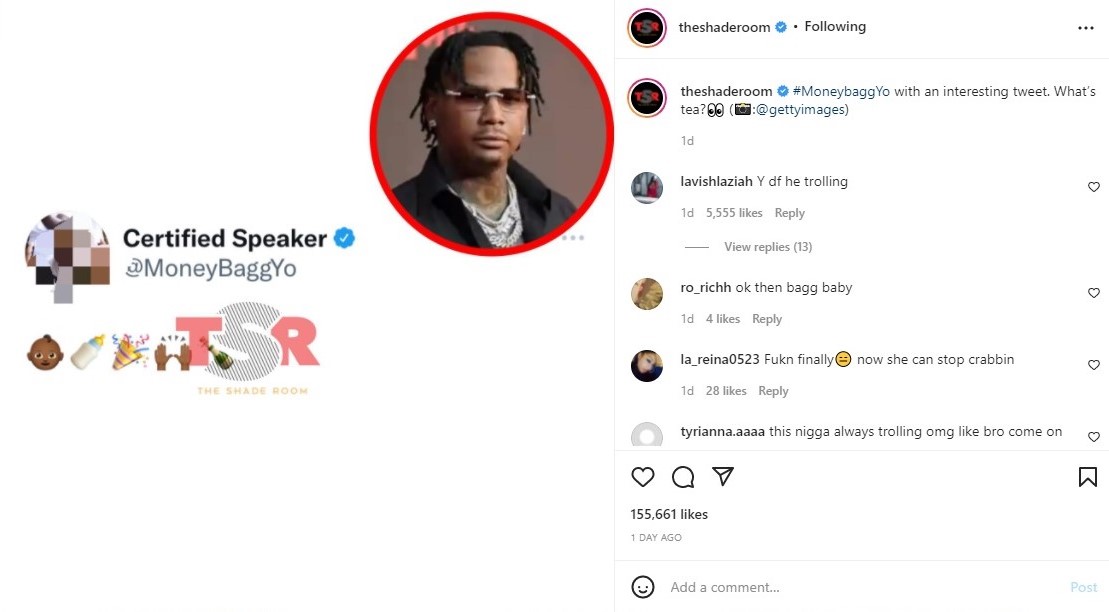Open theshaderoom profile avatar in header
Image resolution: width=1109 pixels, height=612 pixels.
pyautogui.click(x=646, y=28)
